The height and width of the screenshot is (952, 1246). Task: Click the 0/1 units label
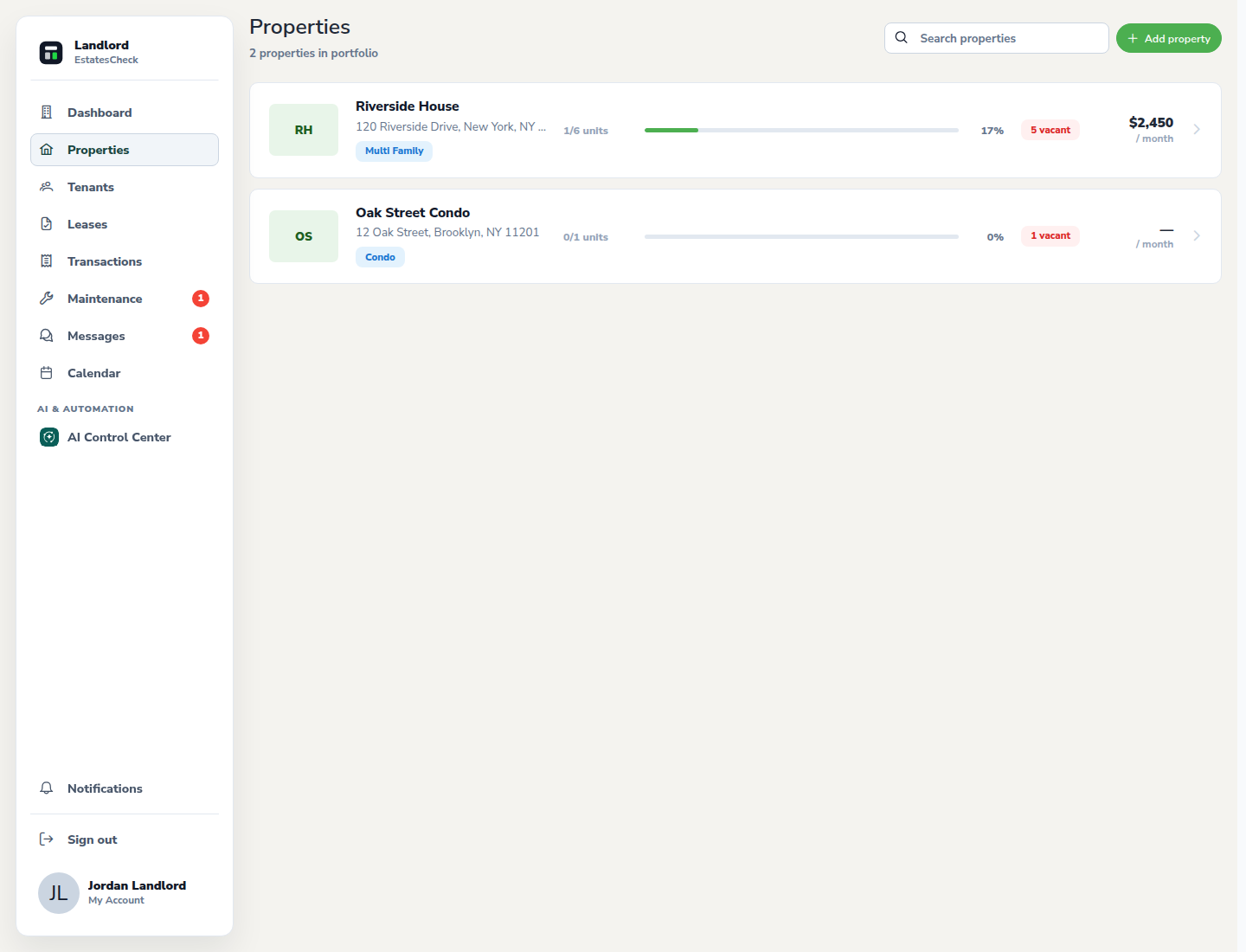coord(586,237)
